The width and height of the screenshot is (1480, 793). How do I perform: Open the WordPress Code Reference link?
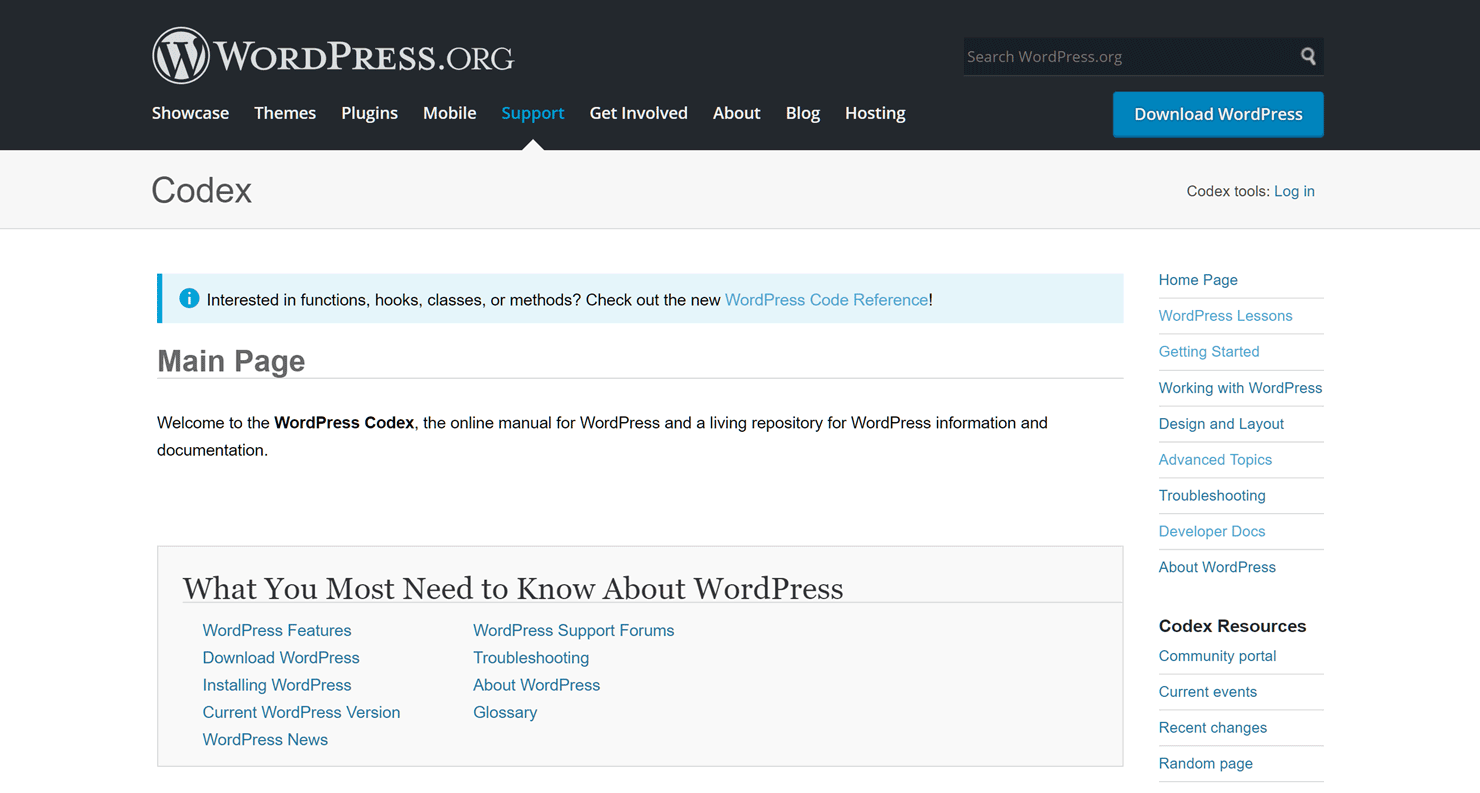826,299
